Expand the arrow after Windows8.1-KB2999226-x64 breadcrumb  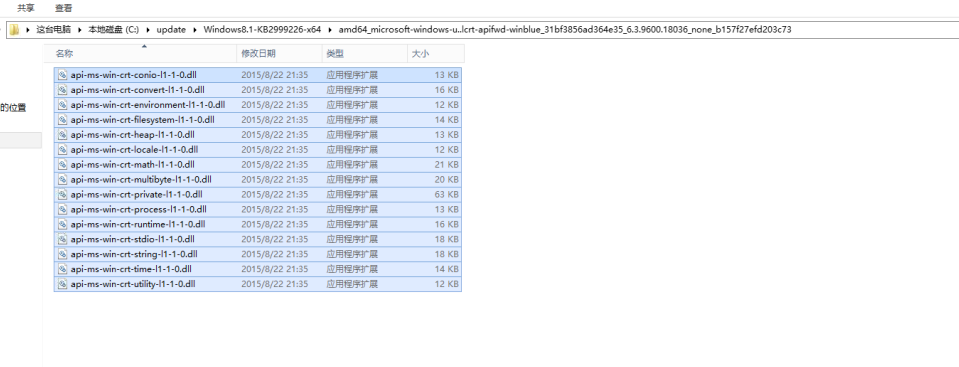330,29
